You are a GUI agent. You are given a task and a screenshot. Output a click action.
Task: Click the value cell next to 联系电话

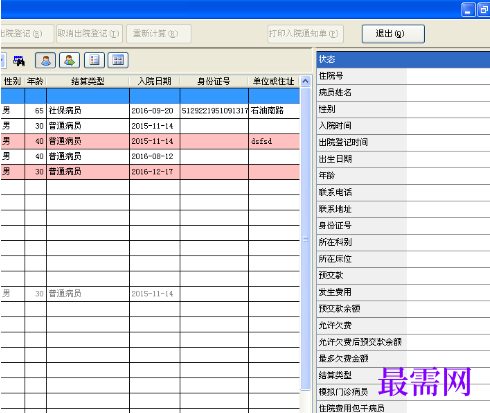pos(448,192)
